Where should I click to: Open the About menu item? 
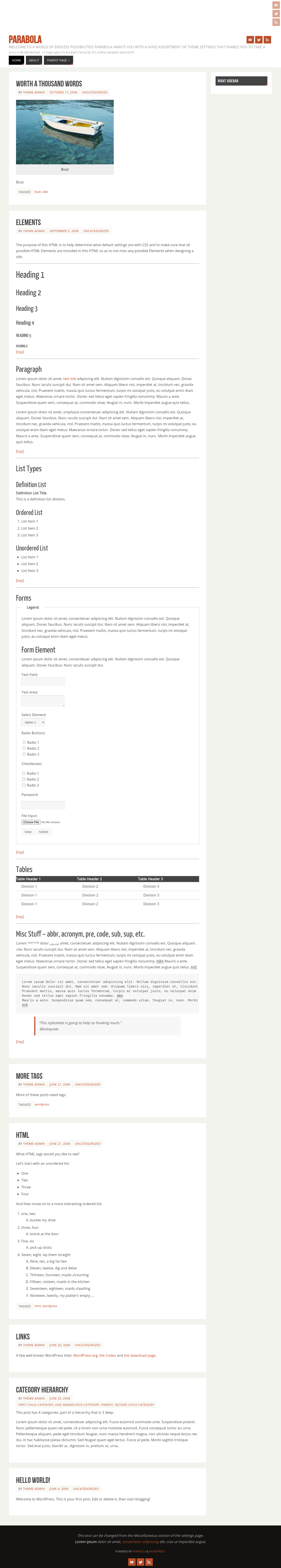click(34, 60)
